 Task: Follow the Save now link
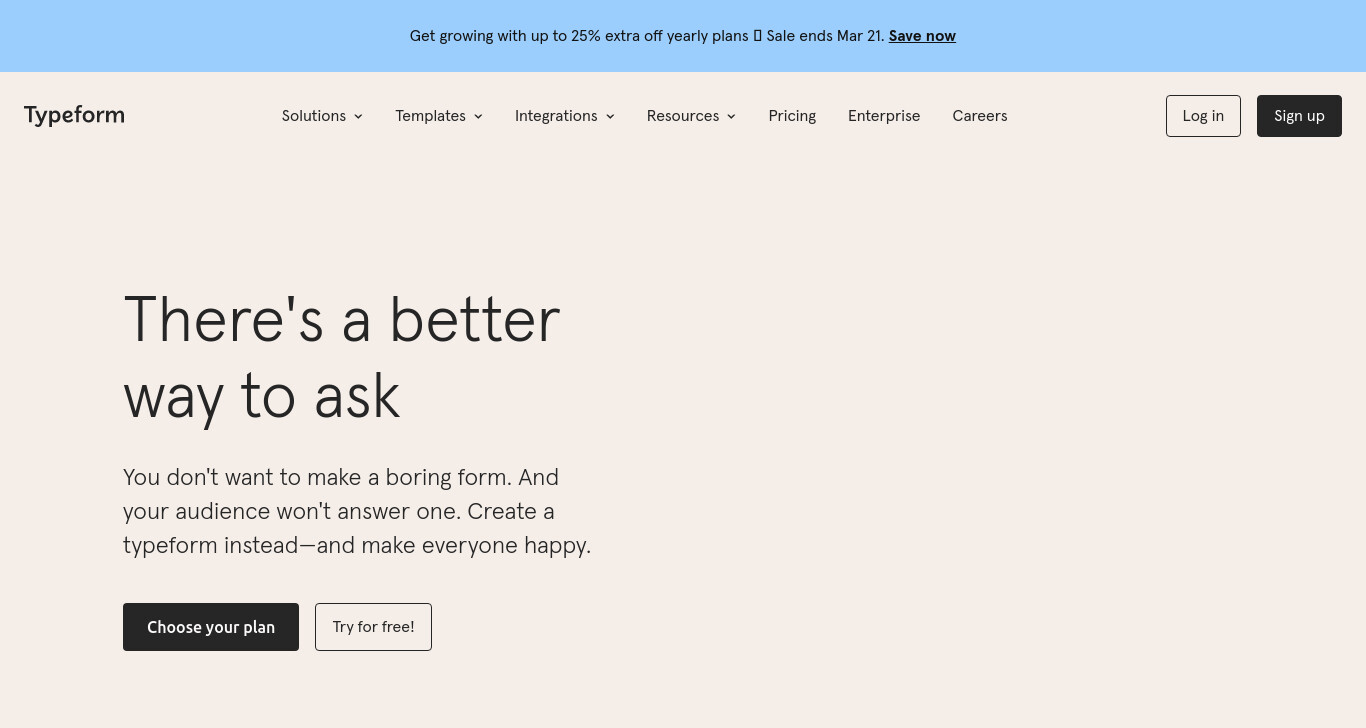[922, 36]
